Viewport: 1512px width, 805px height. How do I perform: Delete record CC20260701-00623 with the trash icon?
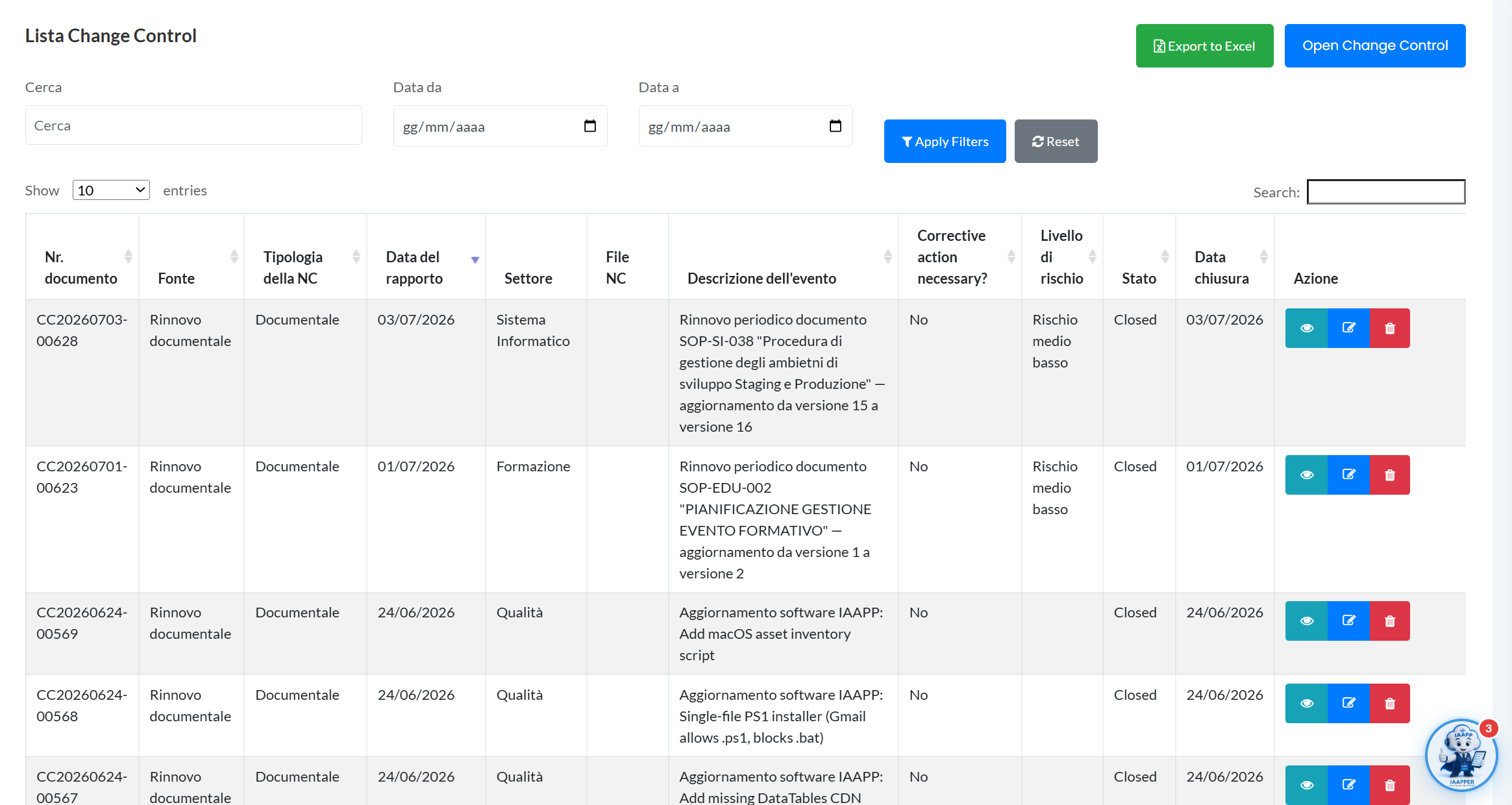[1390, 475]
